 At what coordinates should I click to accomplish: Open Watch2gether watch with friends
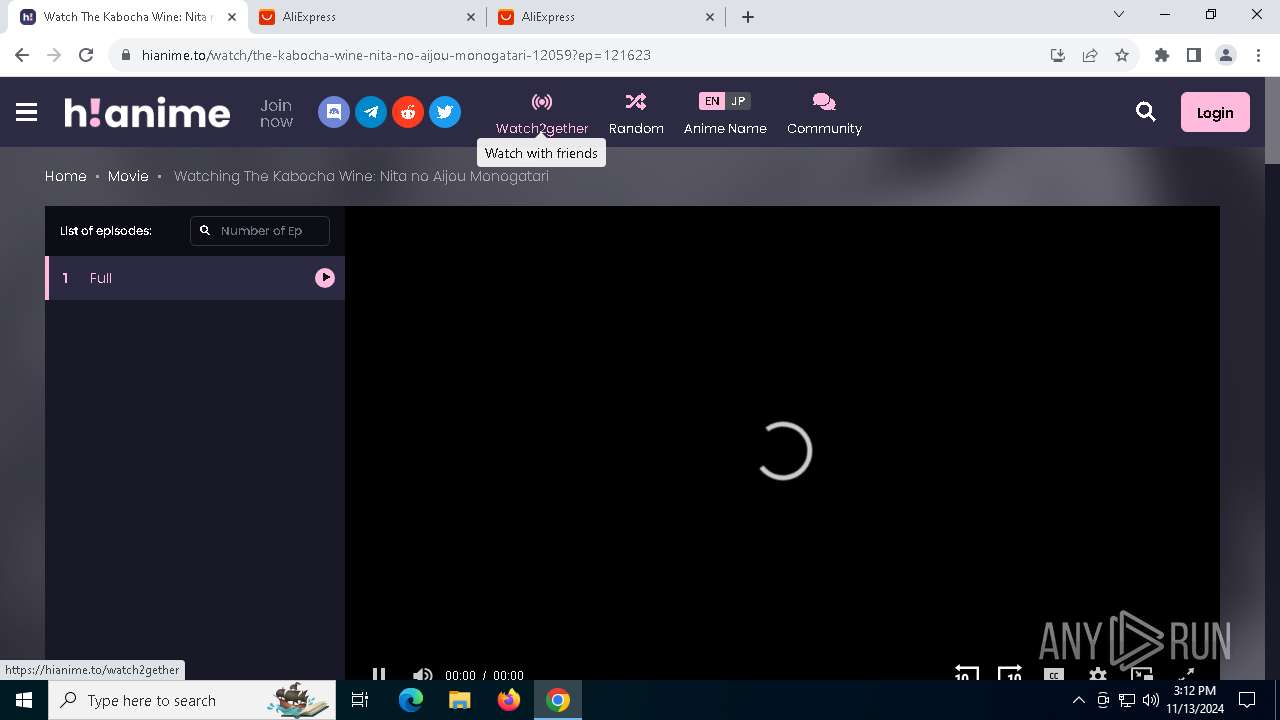pyautogui.click(x=542, y=114)
